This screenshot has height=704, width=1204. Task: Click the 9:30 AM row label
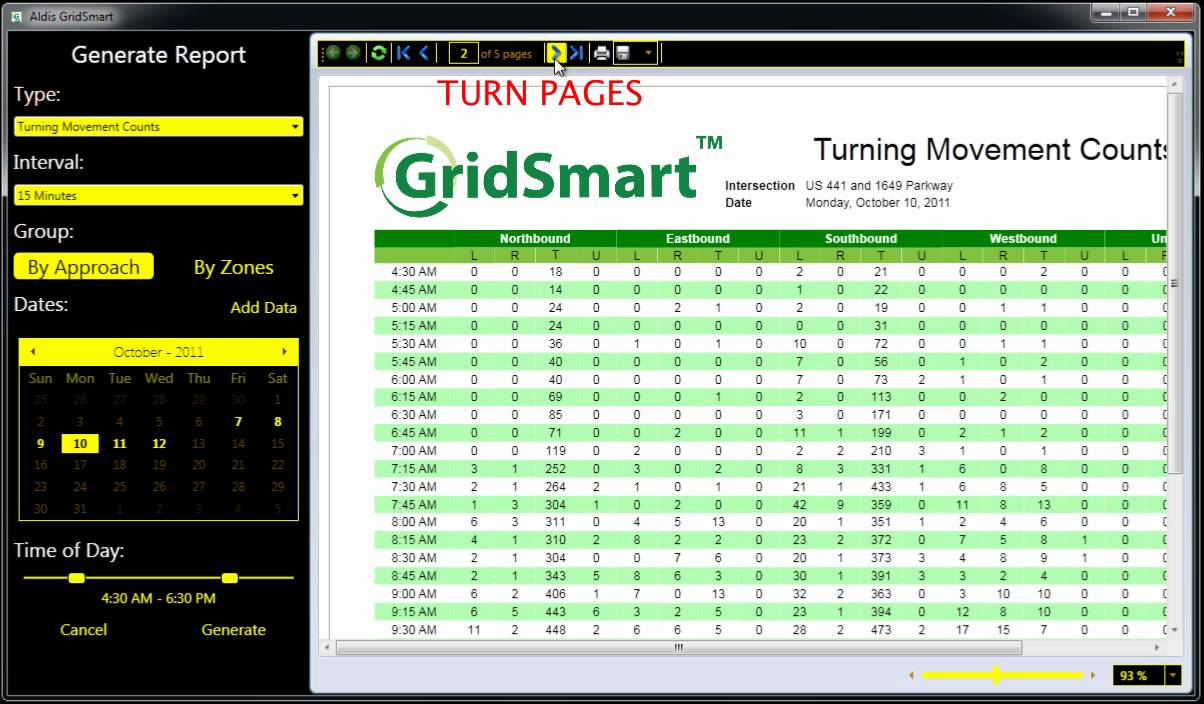414,630
